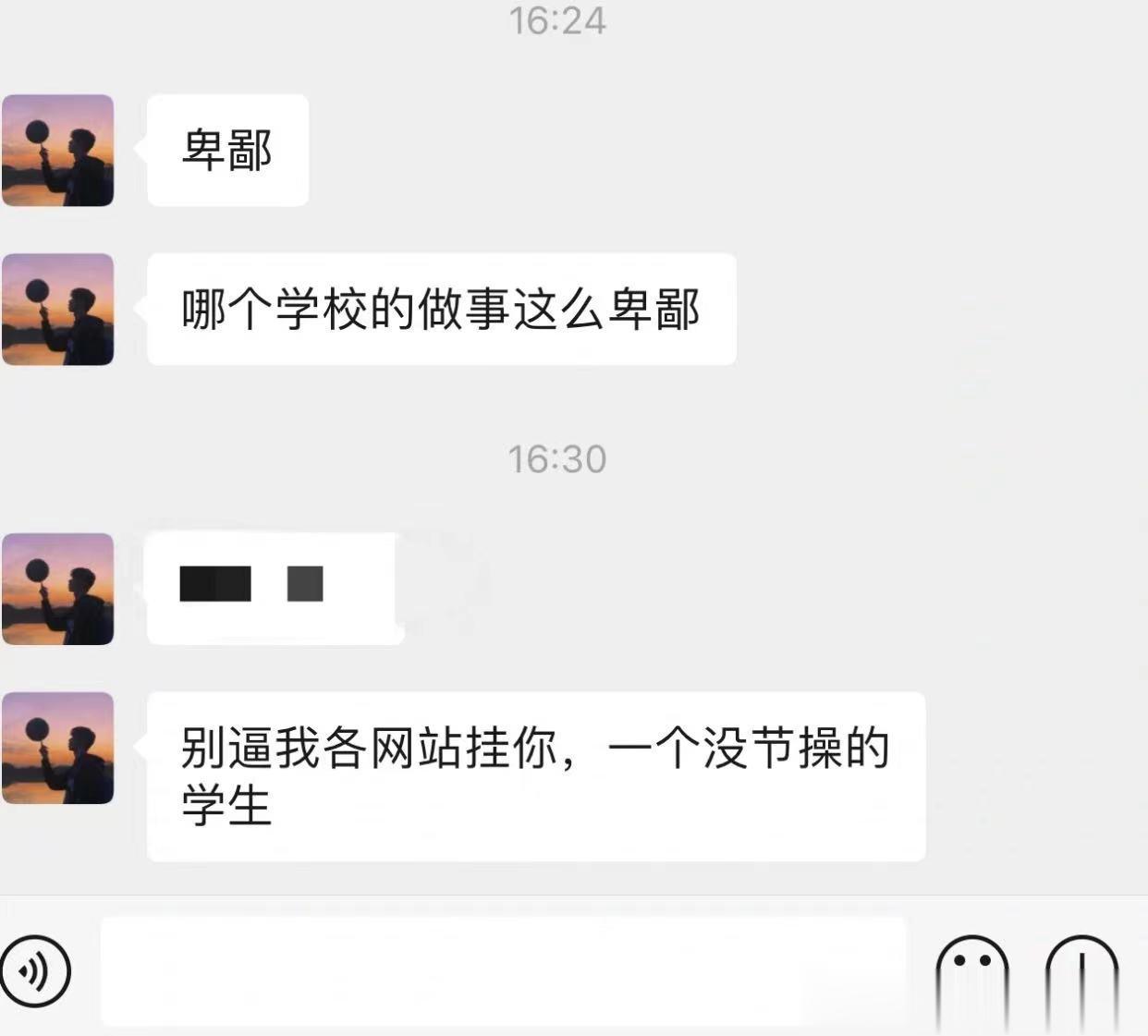This screenshot has height=1036, width=1148.
Task: View profile via avatar beside '别逼我各网站挂你'
Action: 58,748
